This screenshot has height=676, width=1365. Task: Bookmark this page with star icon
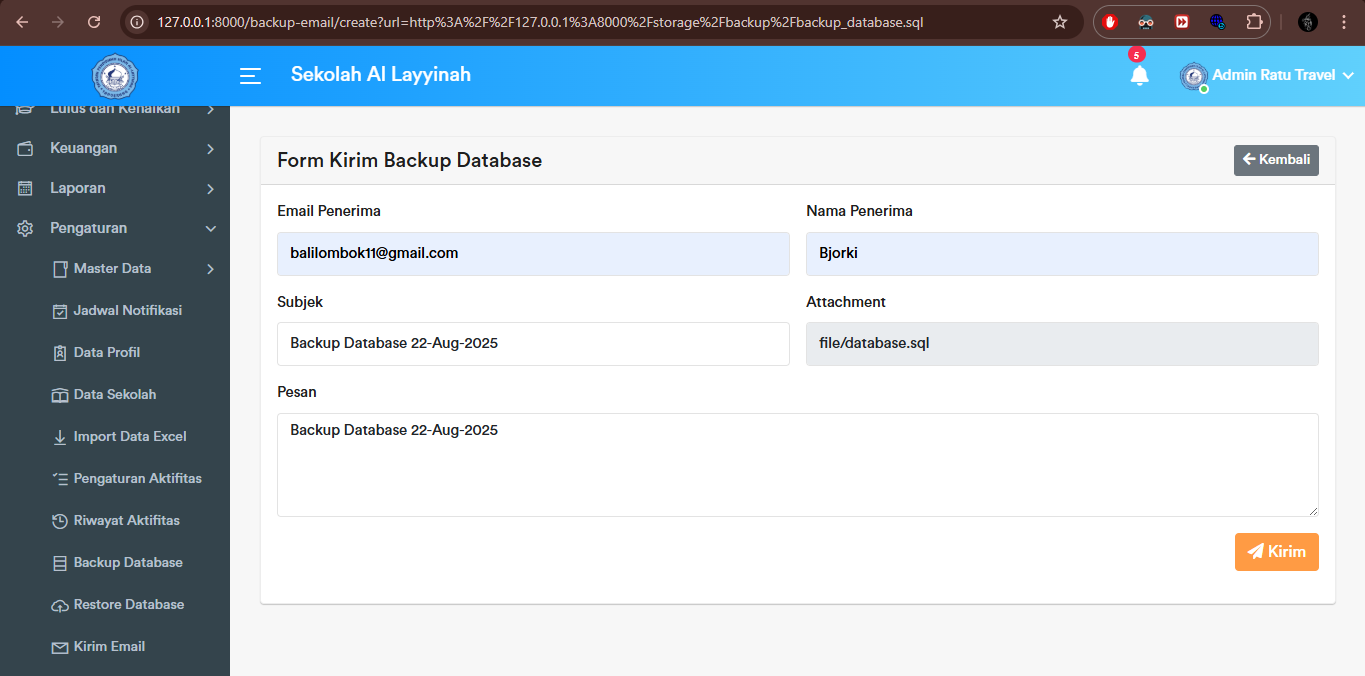[x=1060, y=22]
